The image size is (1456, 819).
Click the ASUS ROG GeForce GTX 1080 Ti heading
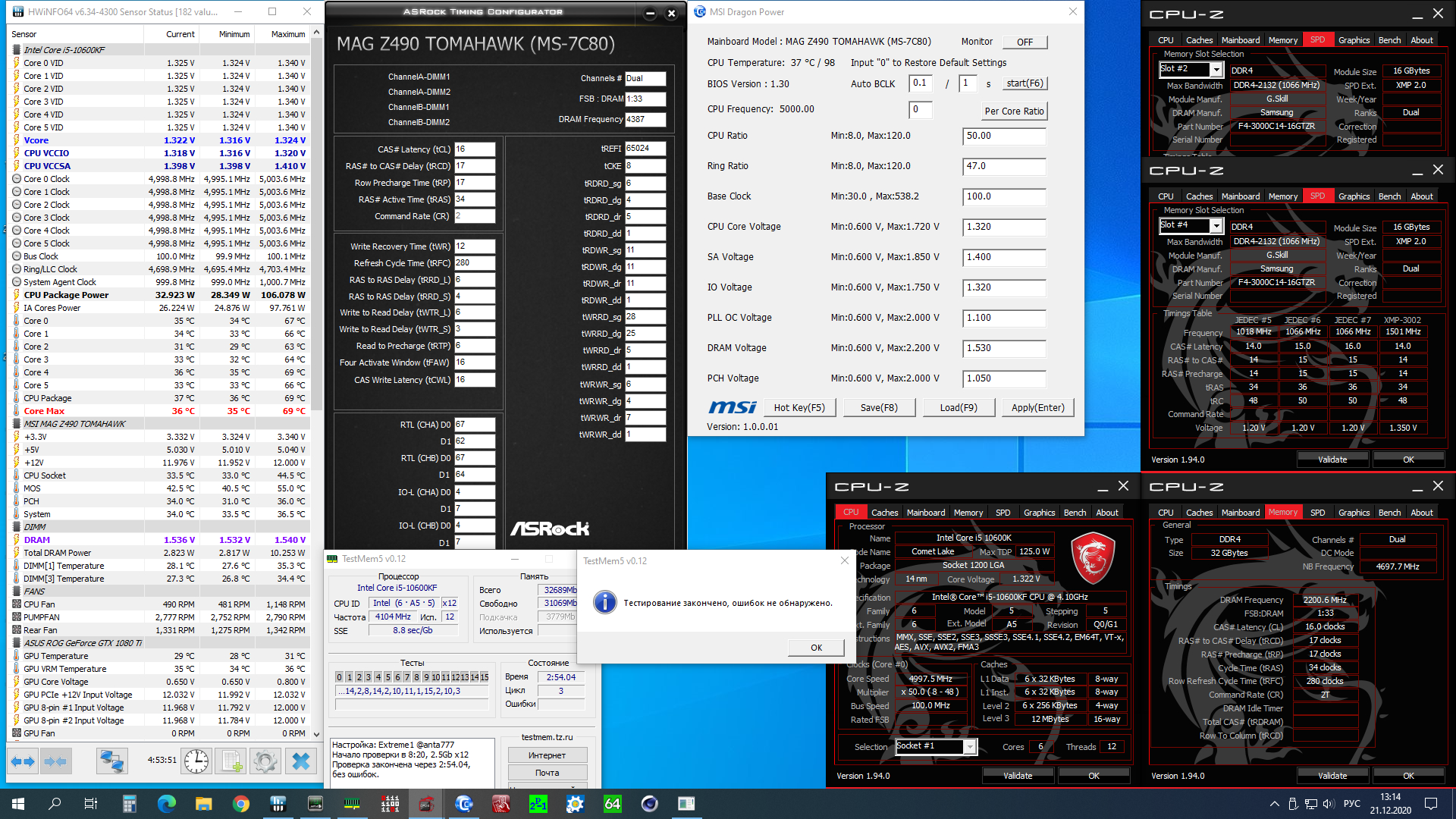pyautogui.click(x=83, y=643)
